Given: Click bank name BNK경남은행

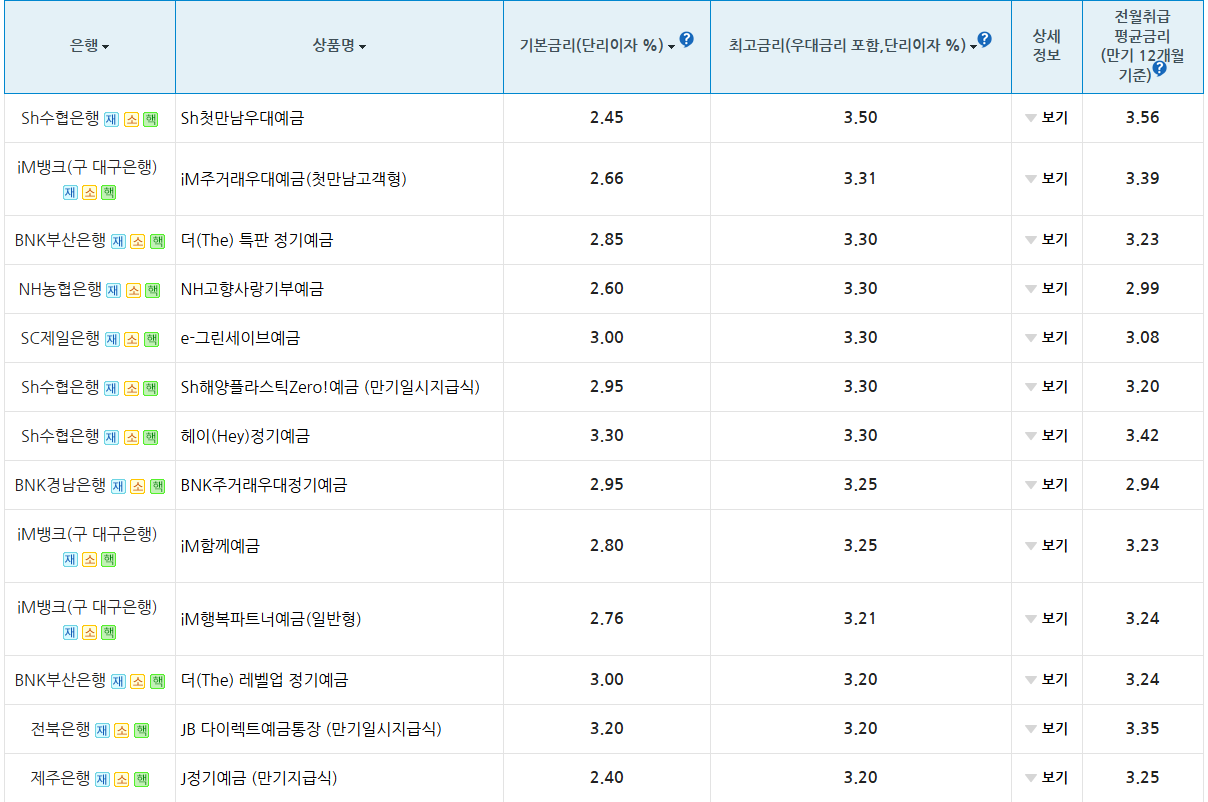Looking at the screenshot, I should pyautogui.click(x=60, y=485).
